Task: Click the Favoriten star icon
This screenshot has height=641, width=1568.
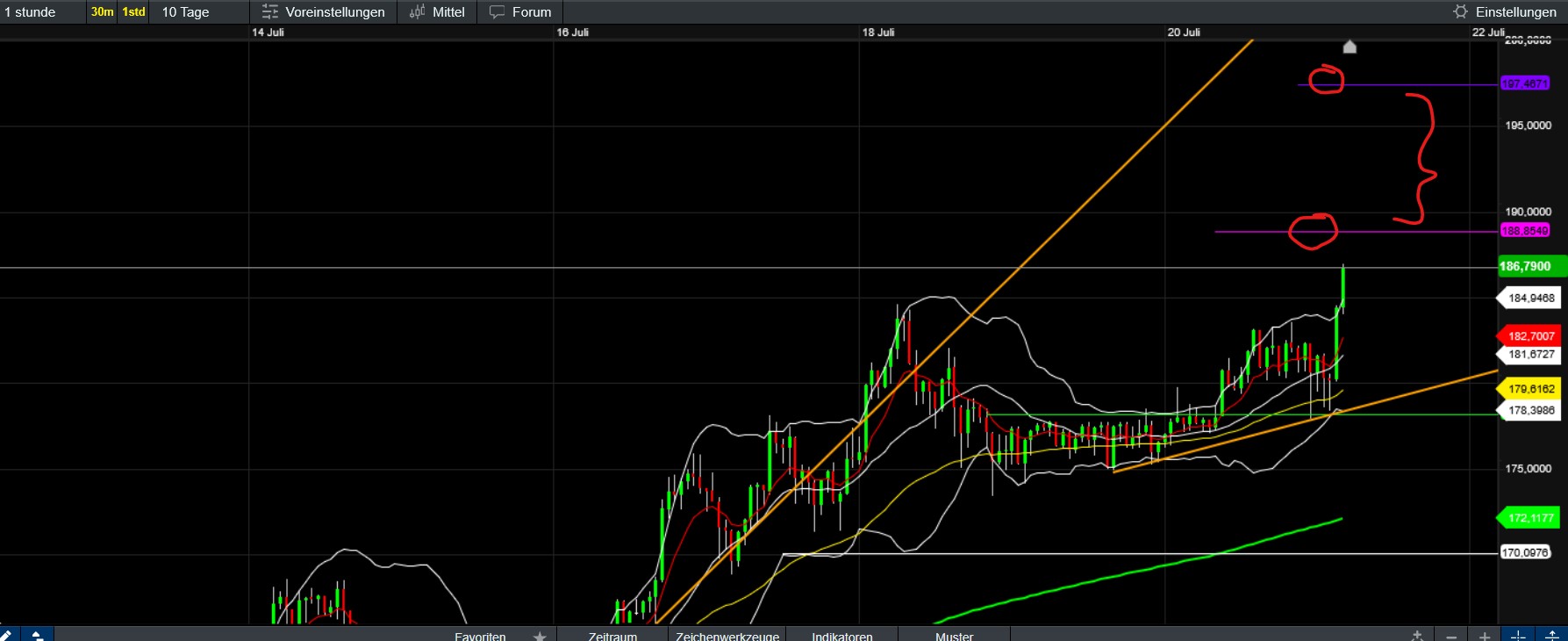Action: [540, 636]
